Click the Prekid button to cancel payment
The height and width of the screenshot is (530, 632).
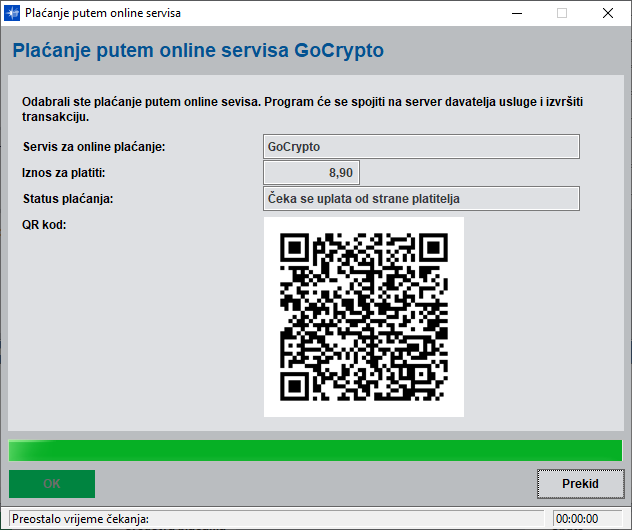[580, 484]
